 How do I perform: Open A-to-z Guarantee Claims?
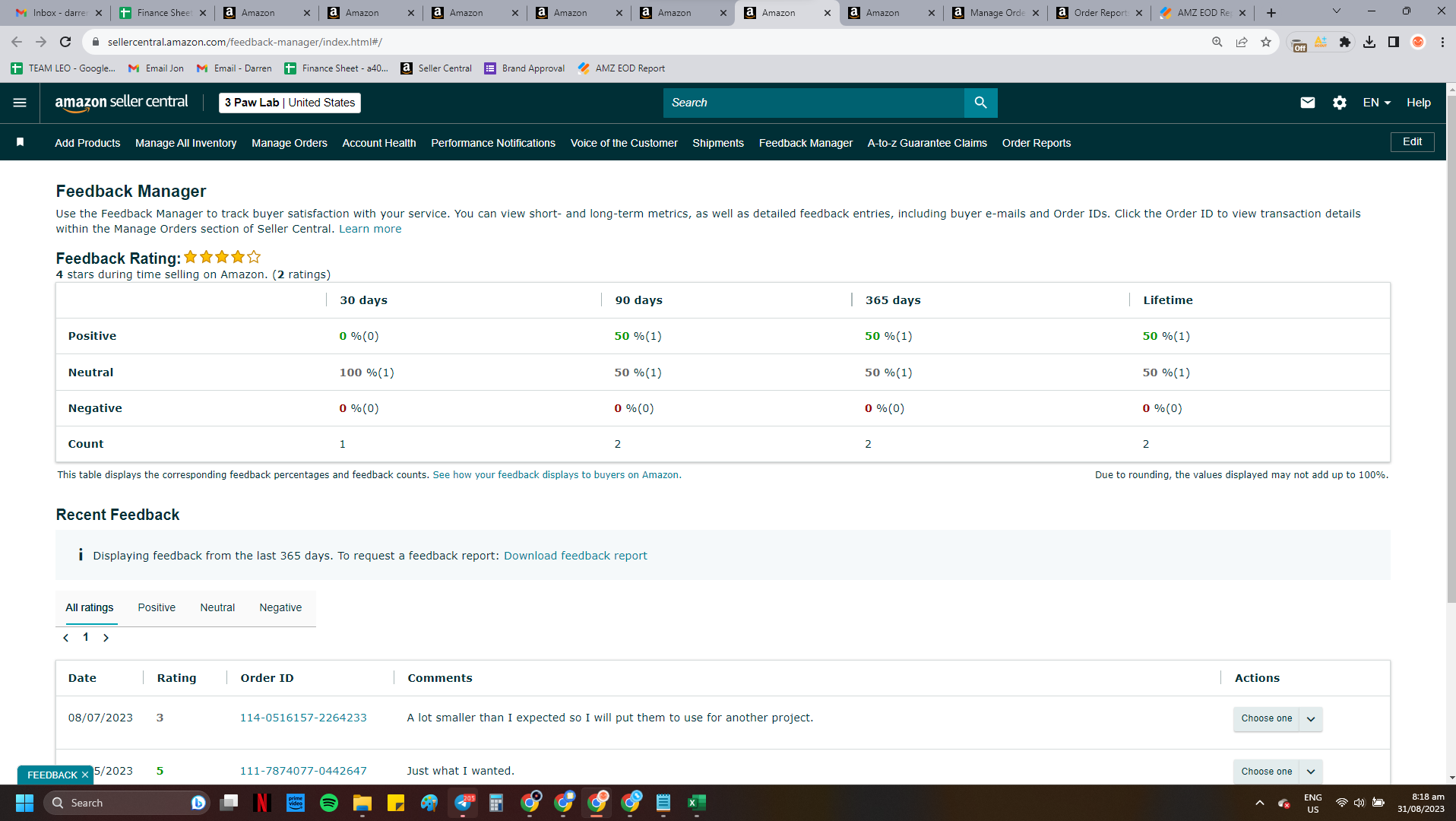point(927,143)
